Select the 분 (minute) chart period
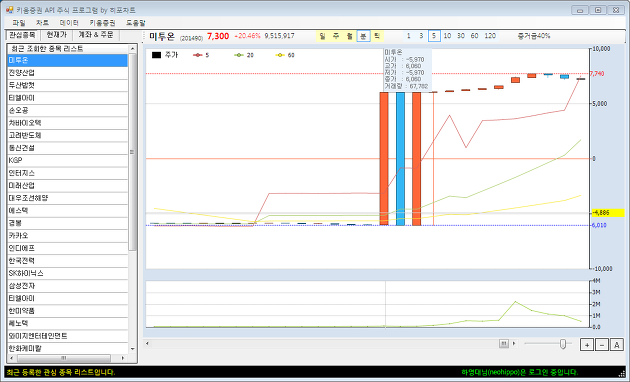 363,36
